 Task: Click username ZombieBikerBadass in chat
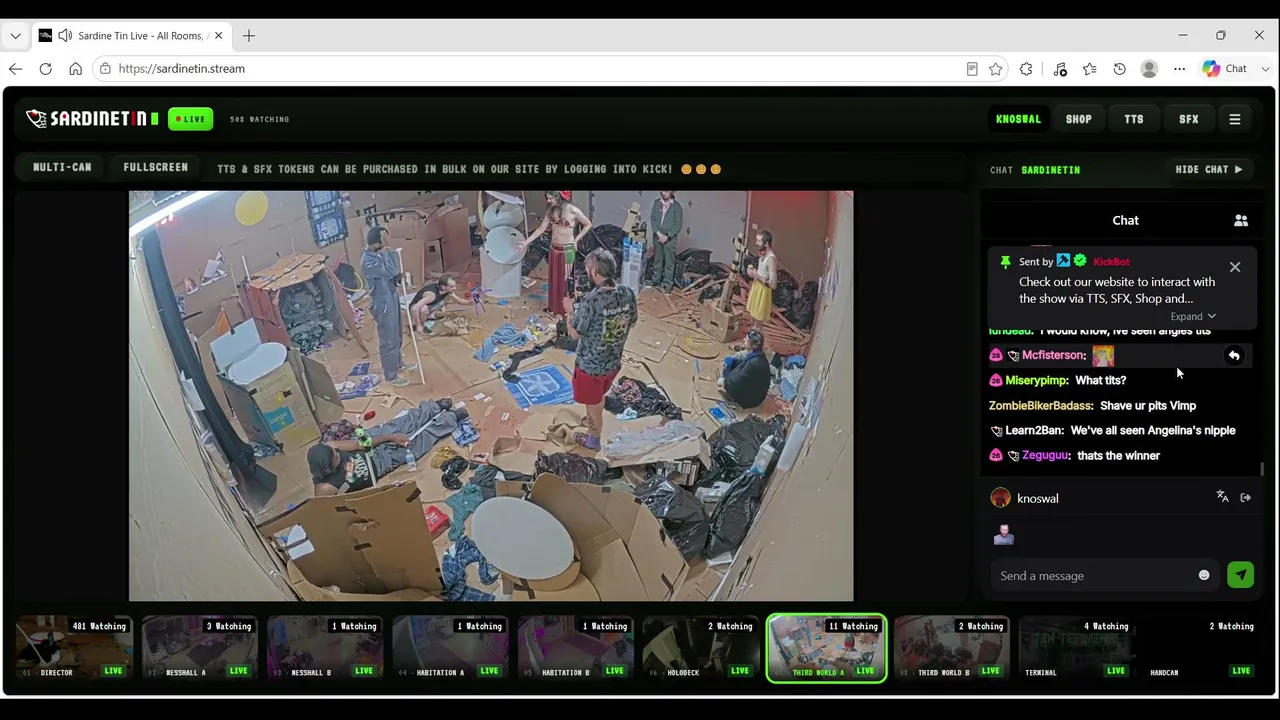tap(1040, 405)
